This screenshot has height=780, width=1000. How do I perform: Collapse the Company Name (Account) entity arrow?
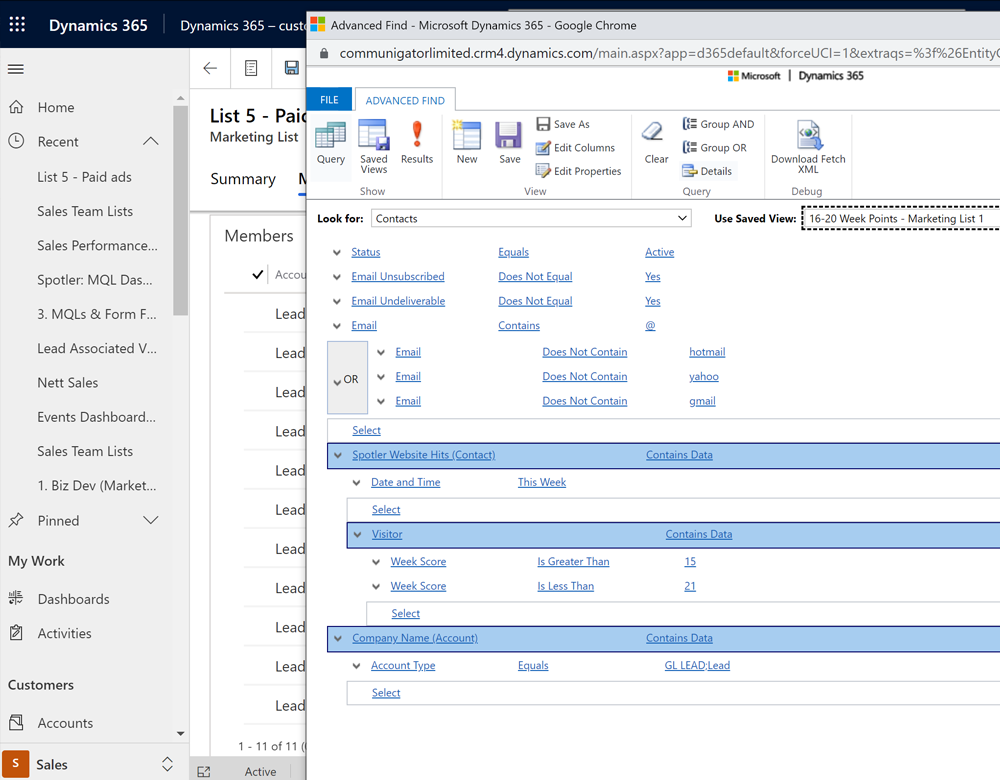[x=338, y=638]
